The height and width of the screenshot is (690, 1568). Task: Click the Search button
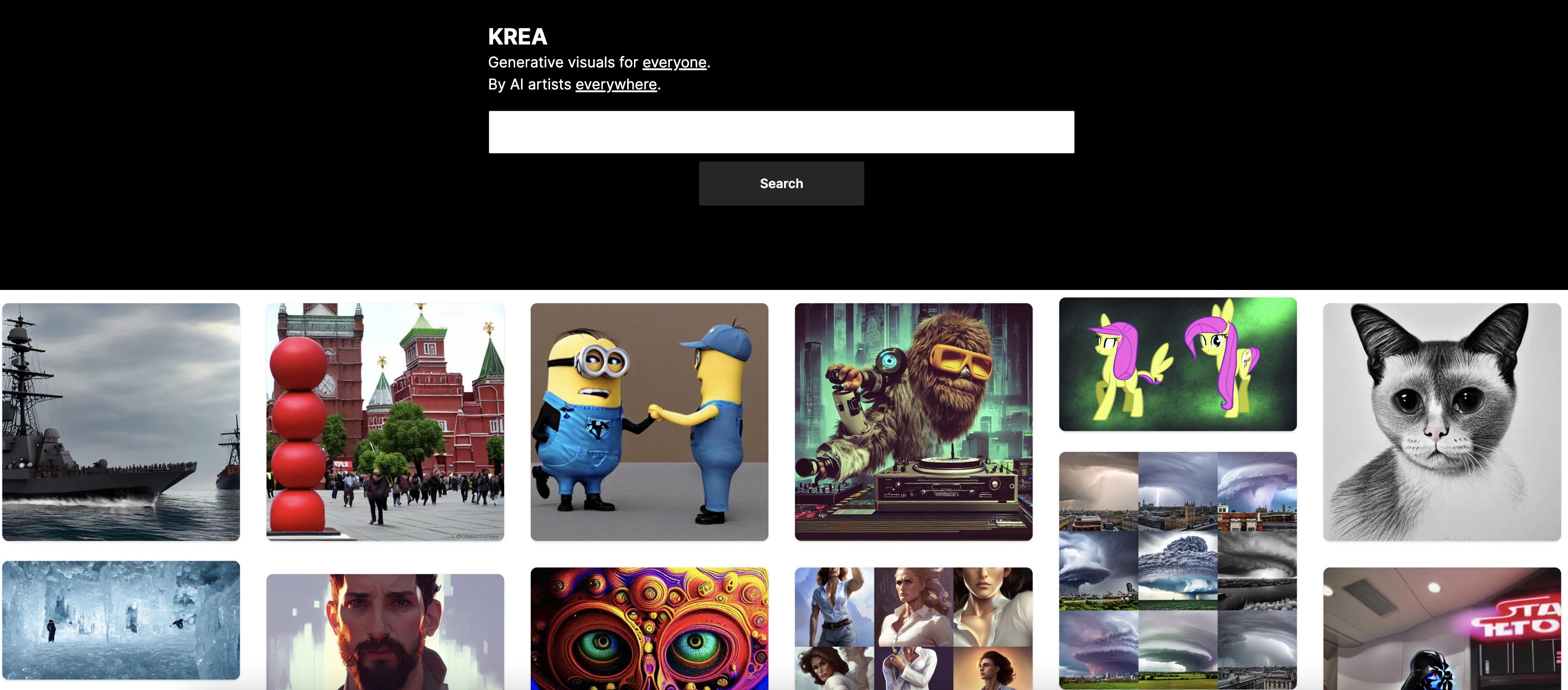click(x=781, y=183)
